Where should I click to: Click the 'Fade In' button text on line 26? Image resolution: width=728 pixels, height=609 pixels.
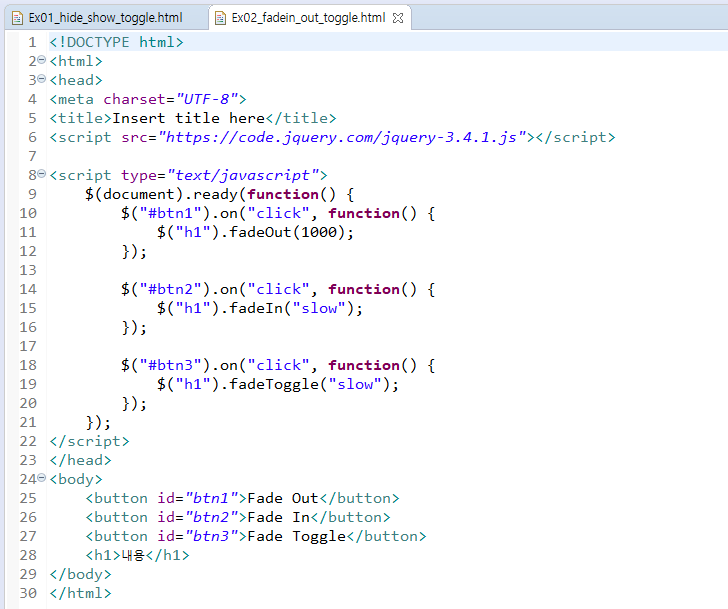(279, 518)
